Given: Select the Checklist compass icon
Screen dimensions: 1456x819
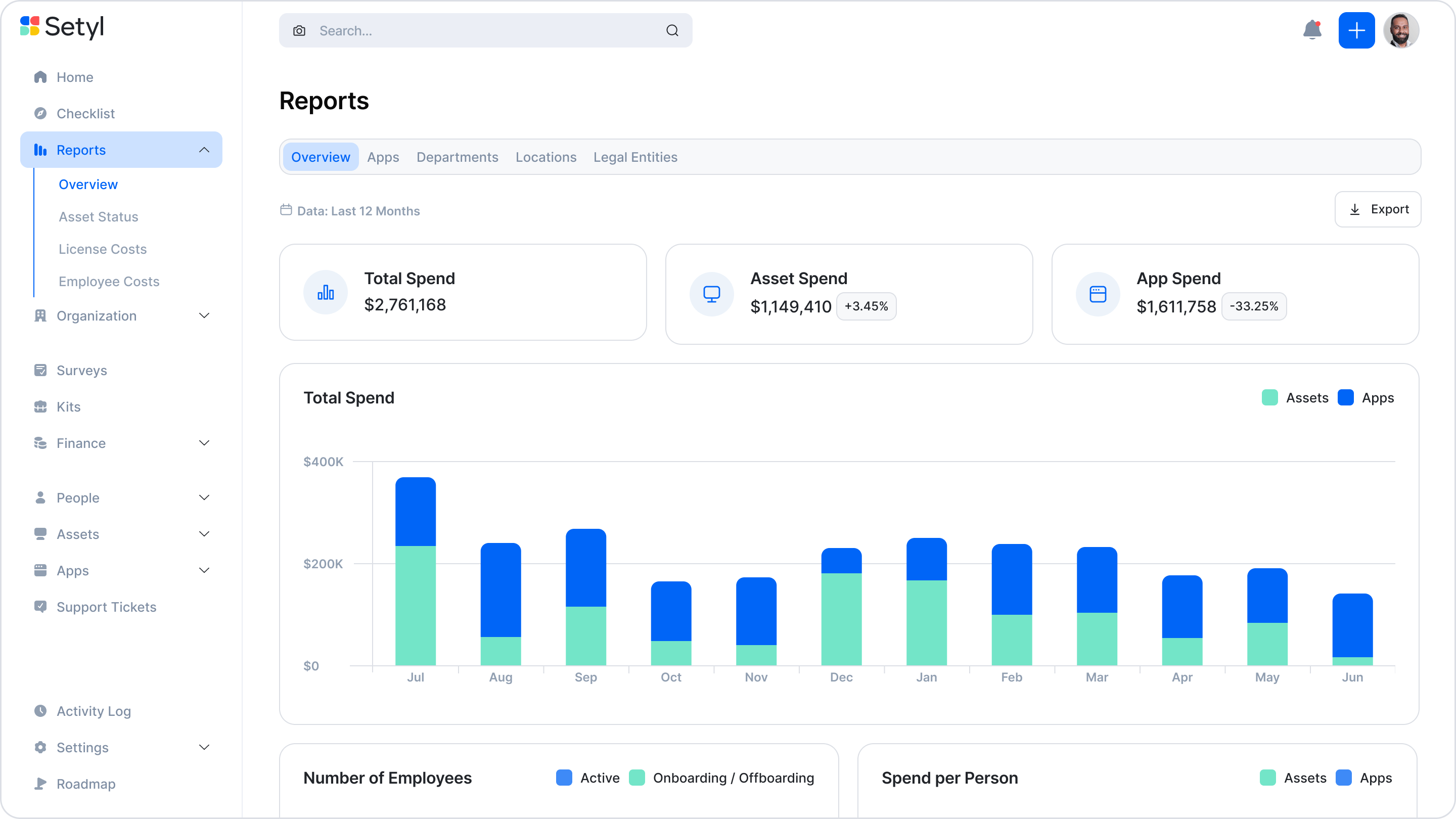Looking at the screenshot, I should click(x=40, y=113).
